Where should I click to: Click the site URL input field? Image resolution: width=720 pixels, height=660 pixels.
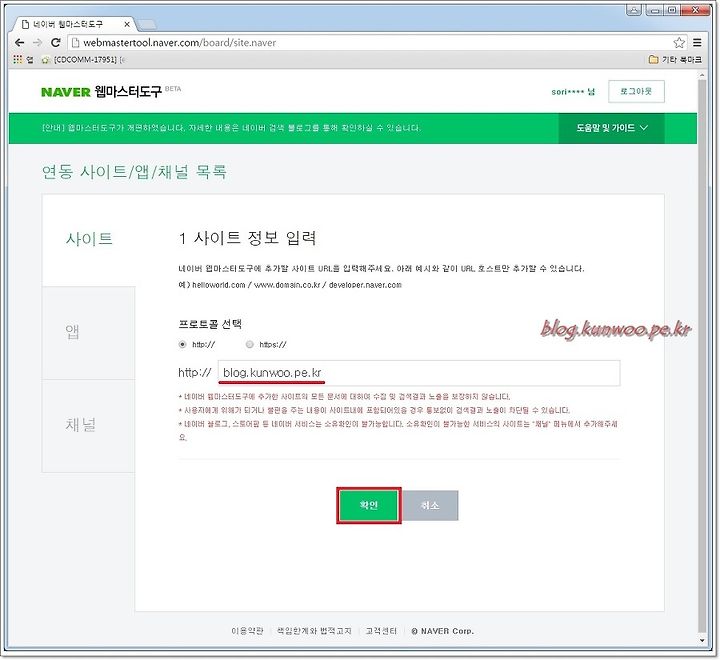point(419,373)
